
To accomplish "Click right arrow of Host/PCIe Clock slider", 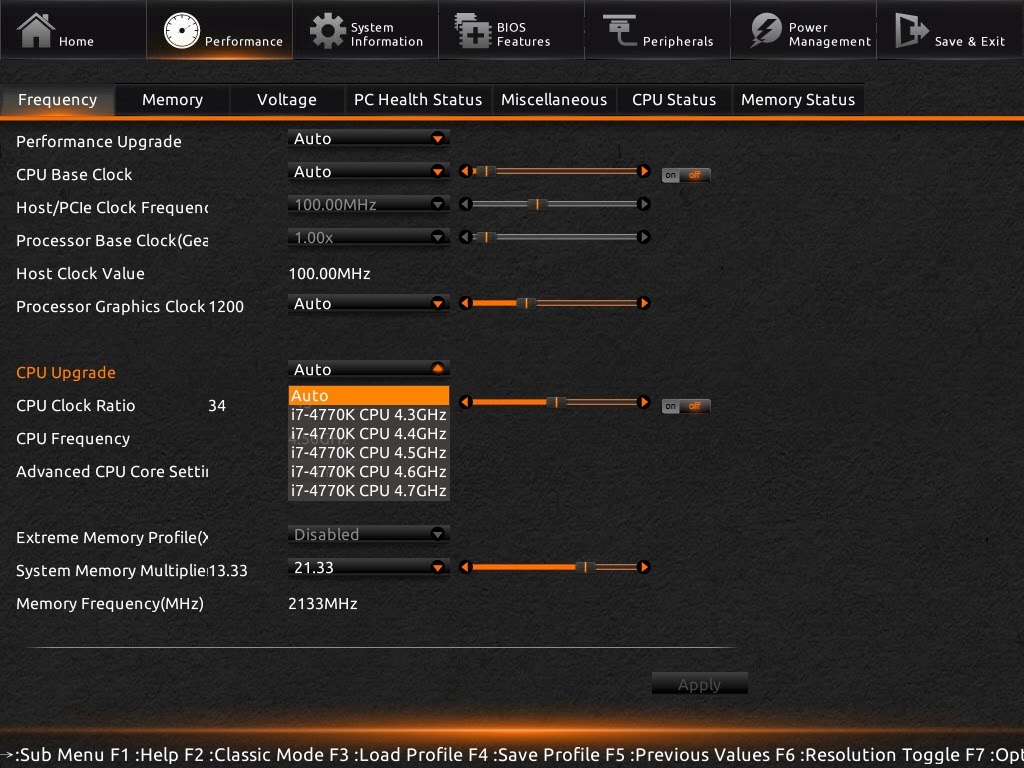I will click(x=643, y=204).
